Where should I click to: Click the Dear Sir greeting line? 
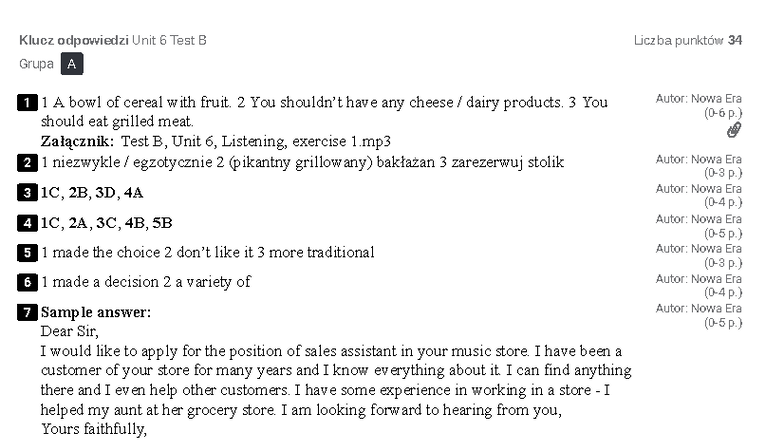(x=70, y=332)
